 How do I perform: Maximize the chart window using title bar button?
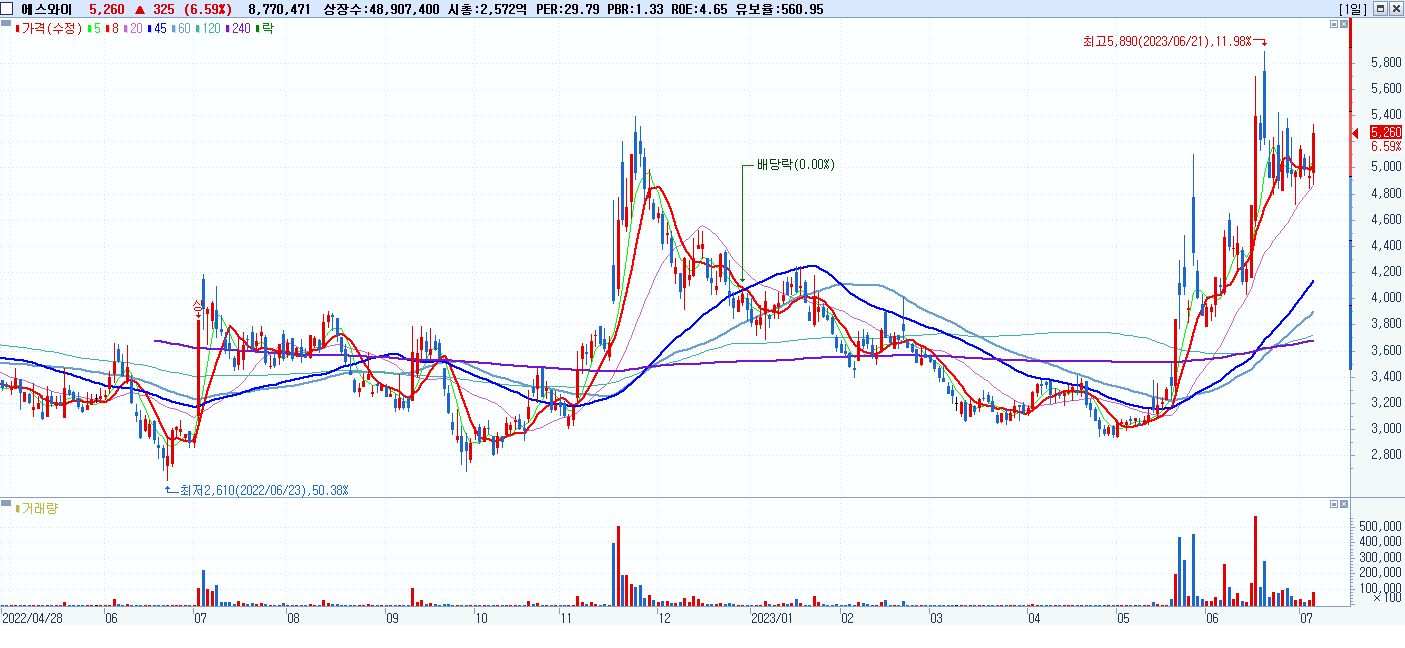tap(1380, 8)
